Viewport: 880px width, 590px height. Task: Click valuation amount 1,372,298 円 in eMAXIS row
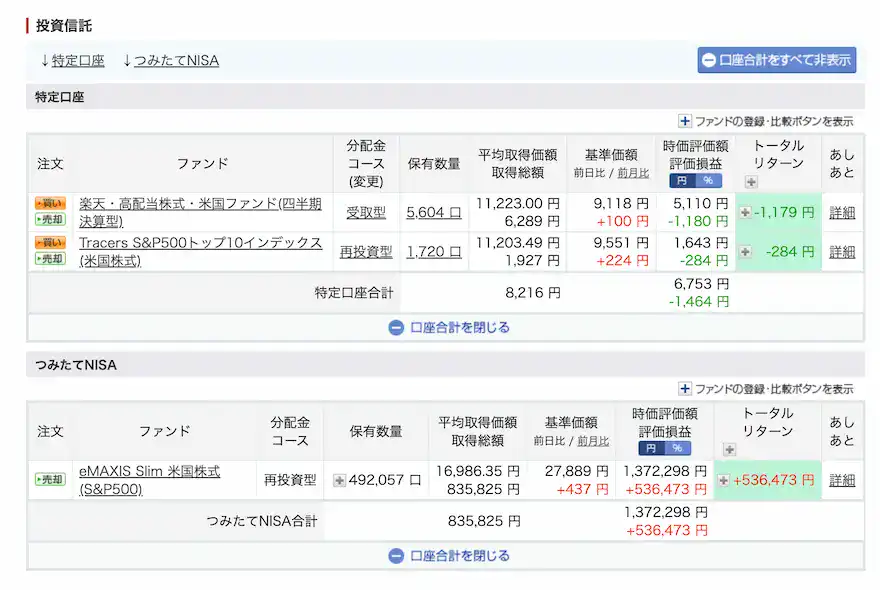(665, 471)
